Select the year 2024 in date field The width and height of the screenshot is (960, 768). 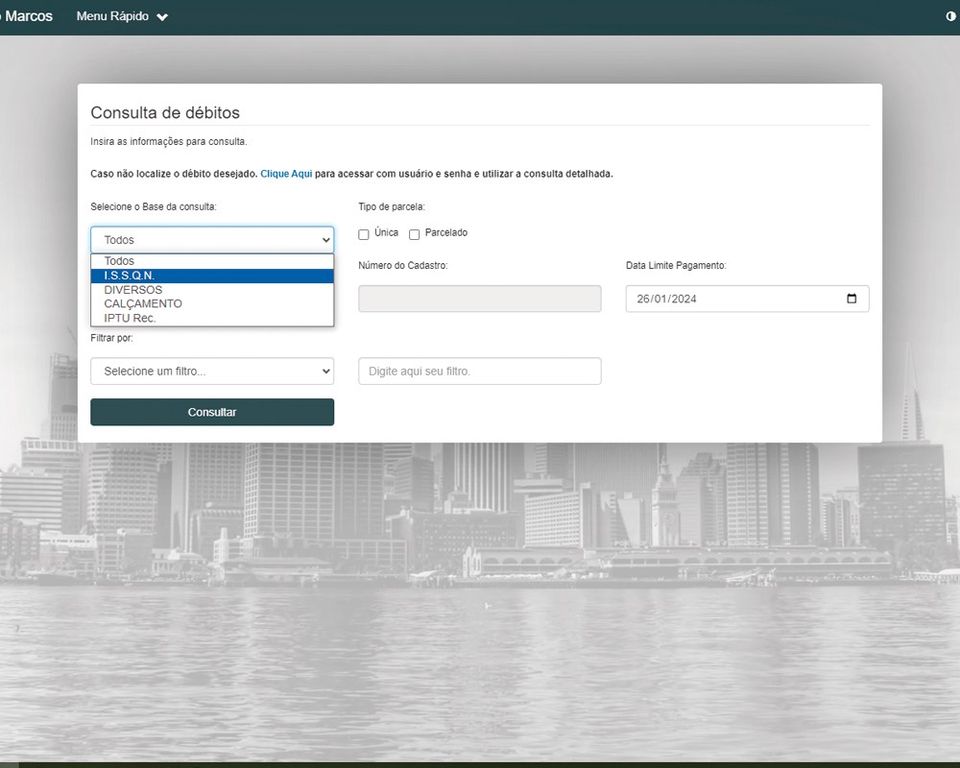click(684, 299)
